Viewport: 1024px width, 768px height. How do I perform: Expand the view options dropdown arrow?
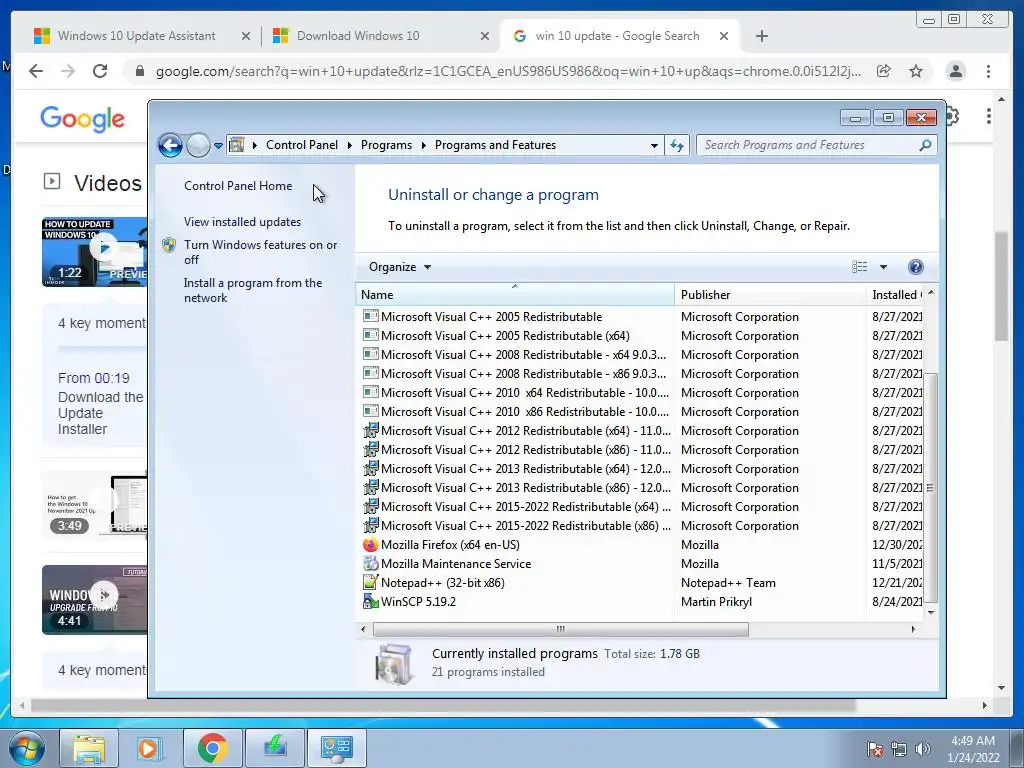[x=883, y=266]
